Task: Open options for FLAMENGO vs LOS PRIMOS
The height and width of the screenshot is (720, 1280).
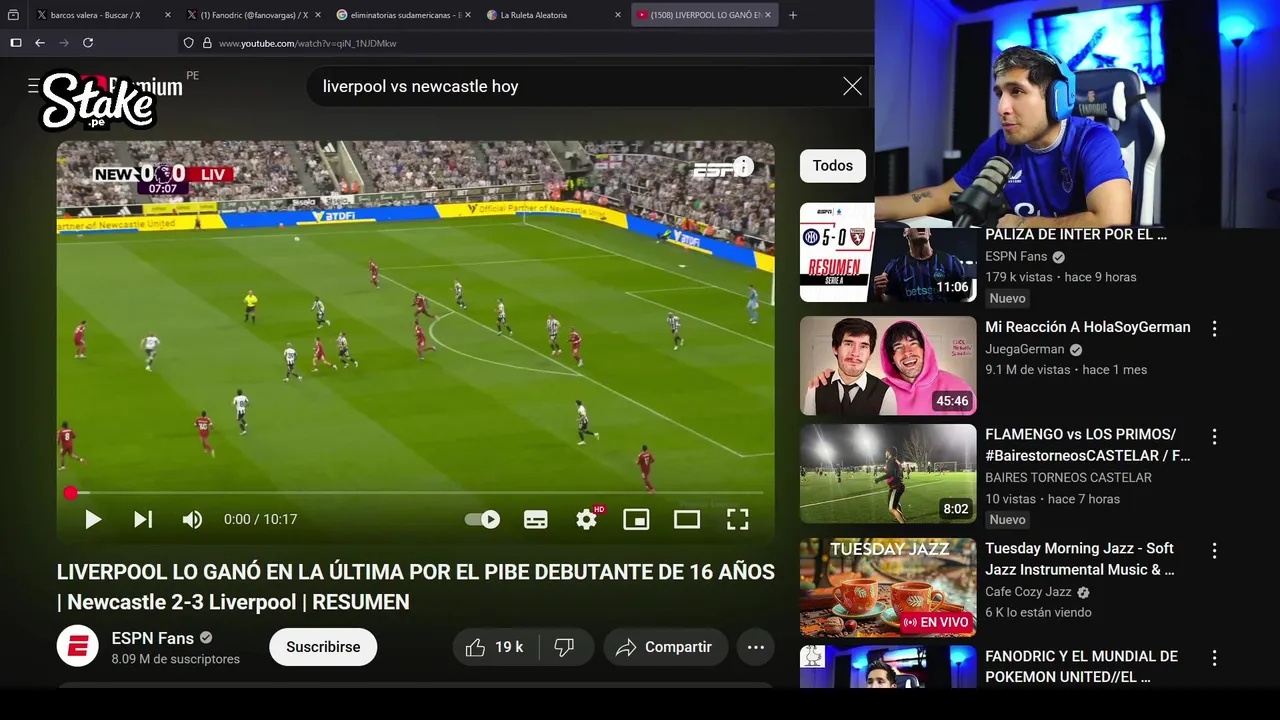Action: pos(1214,437)
